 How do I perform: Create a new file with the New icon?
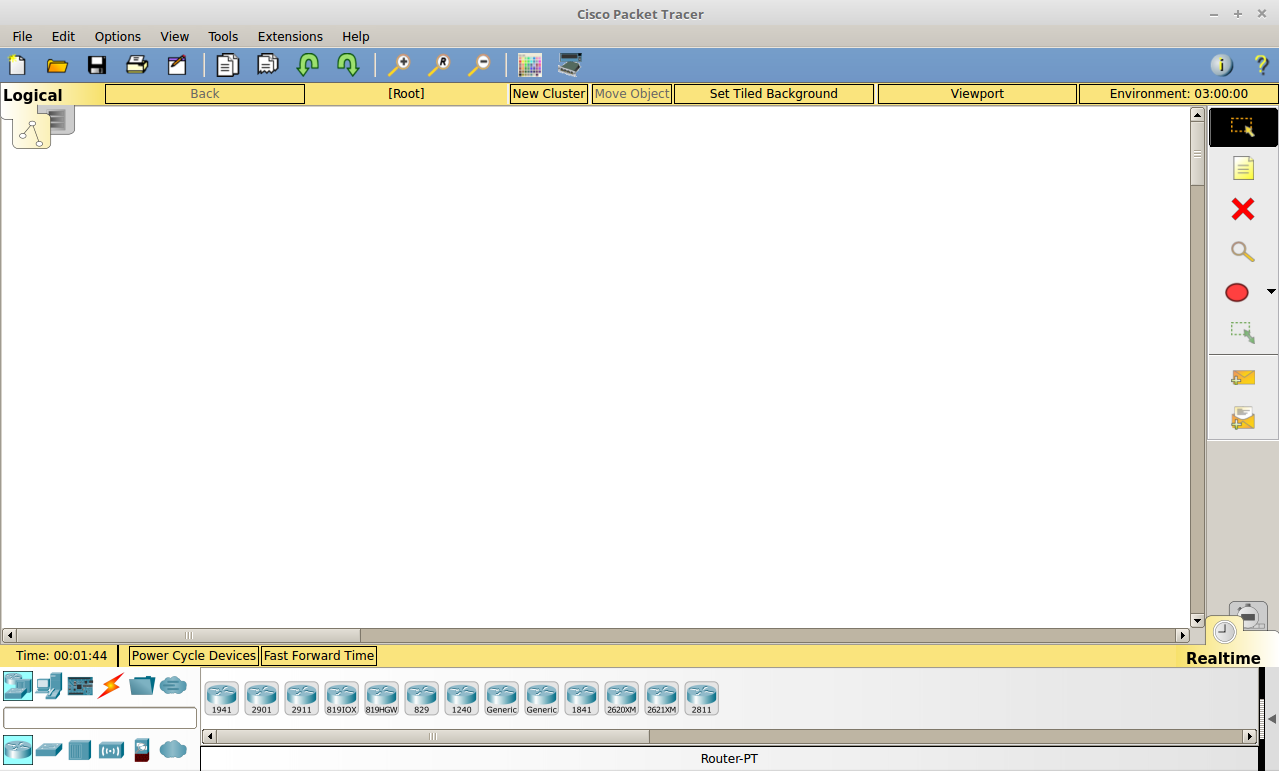tap(17, 66)
